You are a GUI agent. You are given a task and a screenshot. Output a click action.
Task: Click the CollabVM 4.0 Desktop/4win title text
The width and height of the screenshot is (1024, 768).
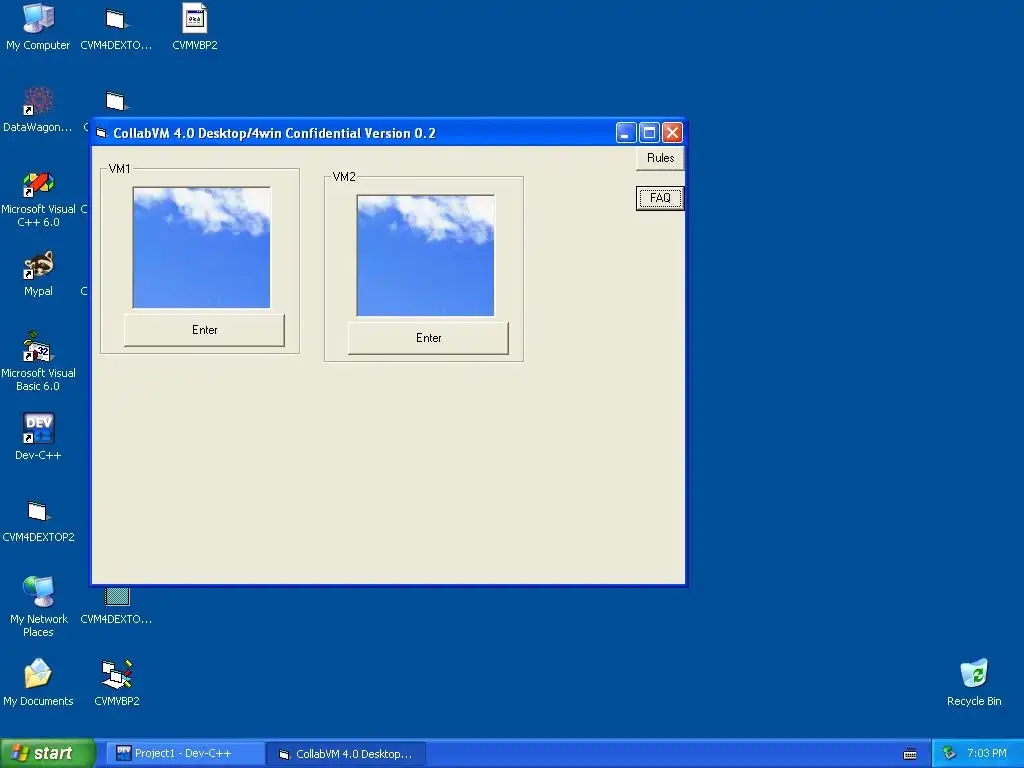(x=274, y=133)
